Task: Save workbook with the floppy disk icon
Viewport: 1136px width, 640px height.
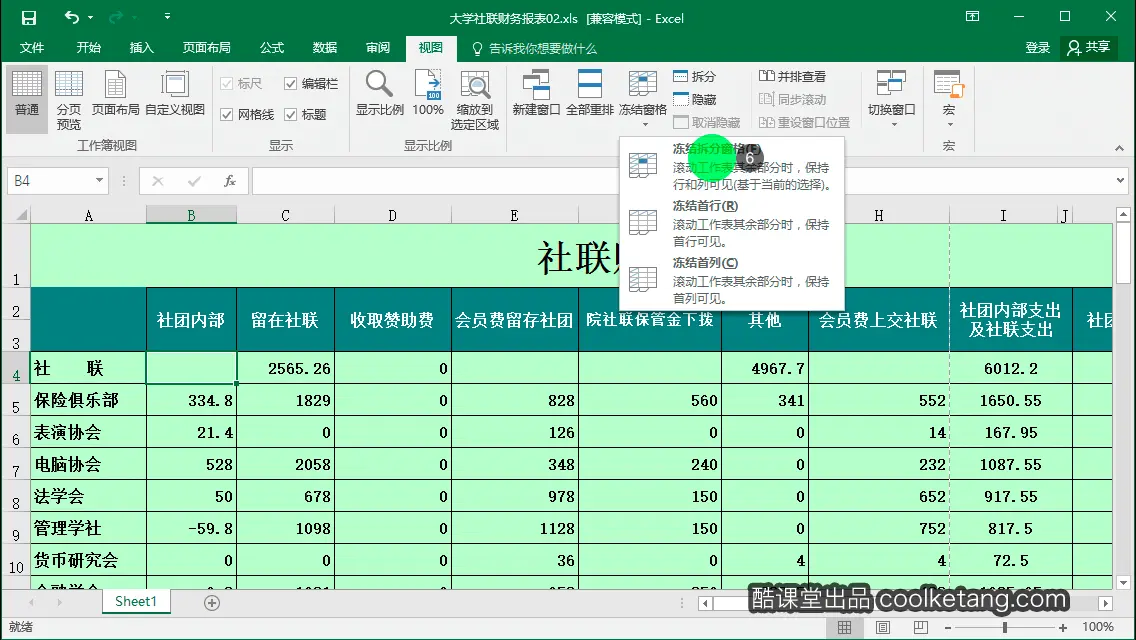Action: click(x=28, y=18)
